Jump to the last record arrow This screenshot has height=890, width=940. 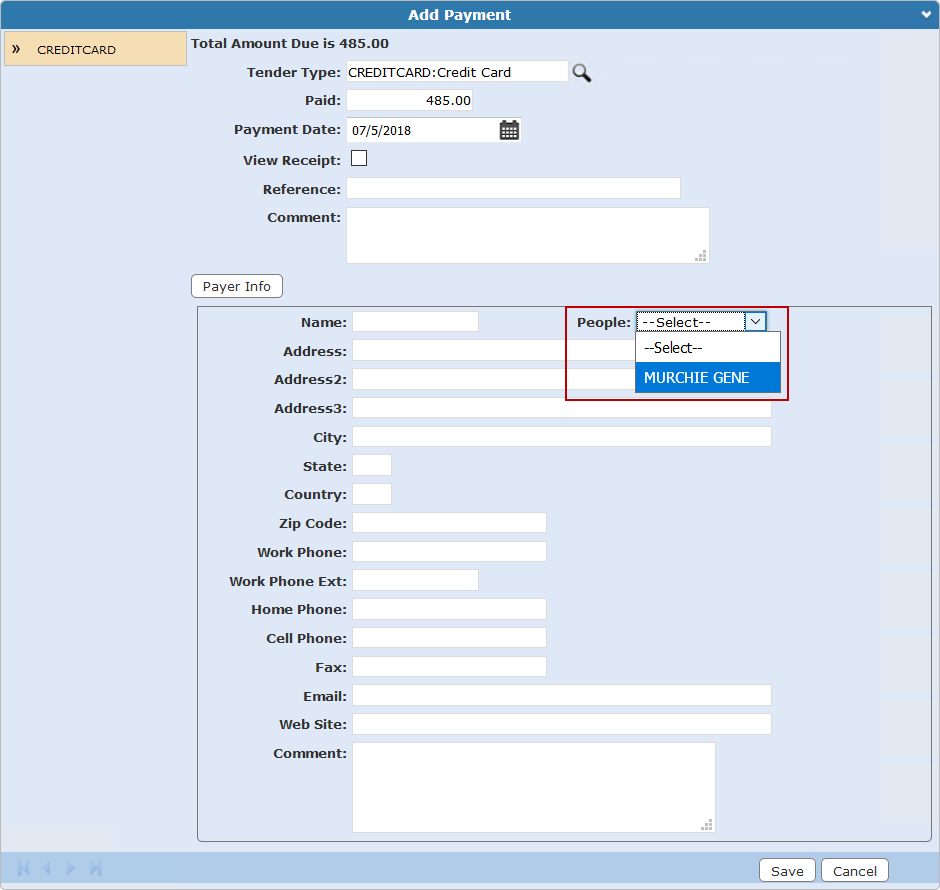(x=96, y=868)
